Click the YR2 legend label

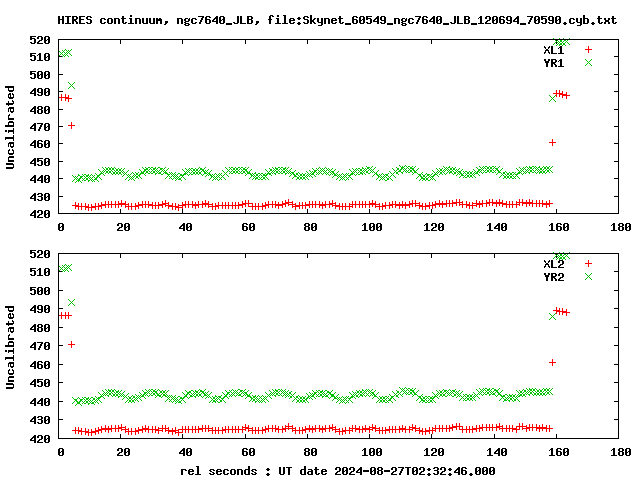(554, 277)
